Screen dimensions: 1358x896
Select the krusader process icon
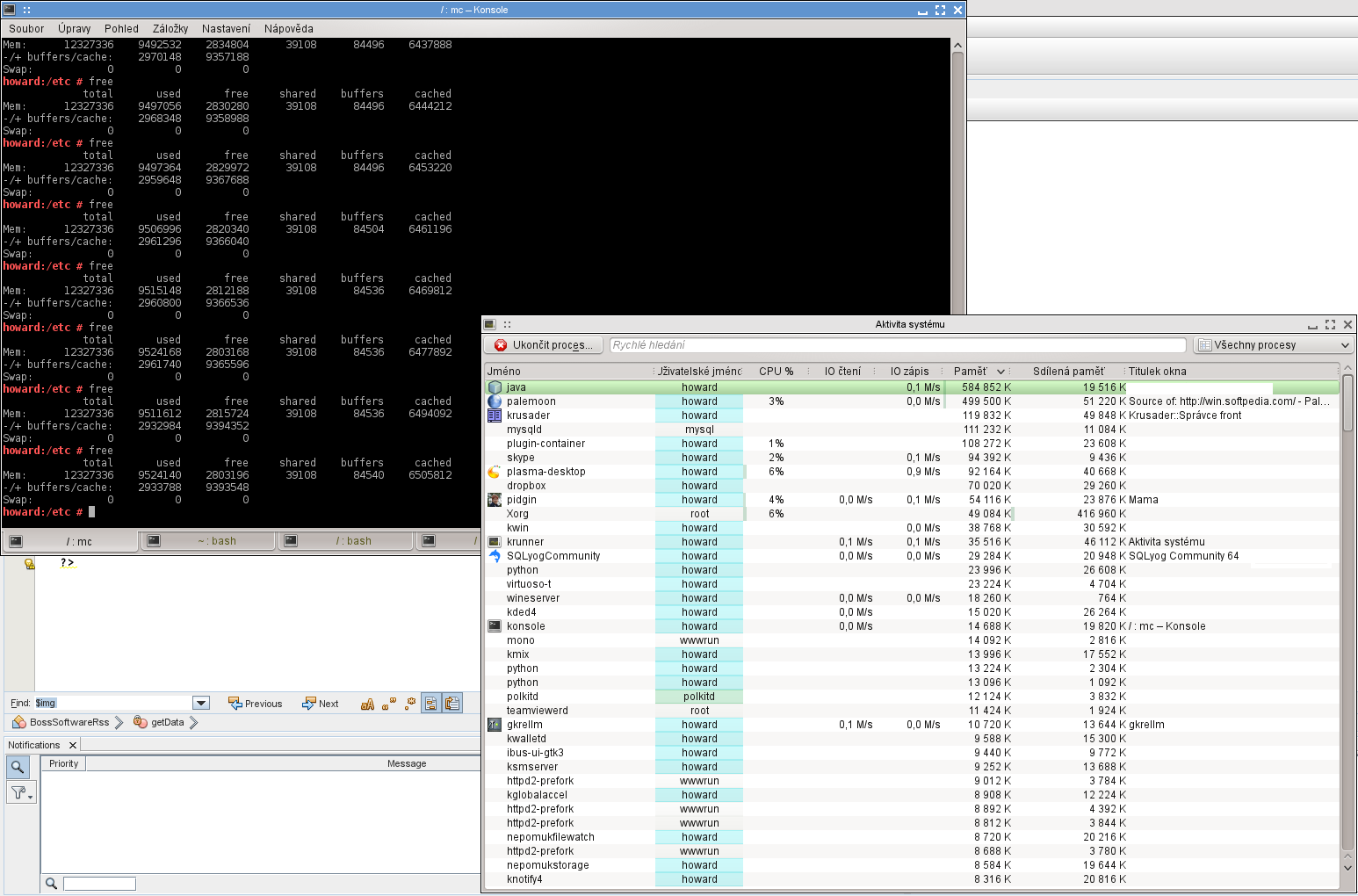tap(495, 415)
